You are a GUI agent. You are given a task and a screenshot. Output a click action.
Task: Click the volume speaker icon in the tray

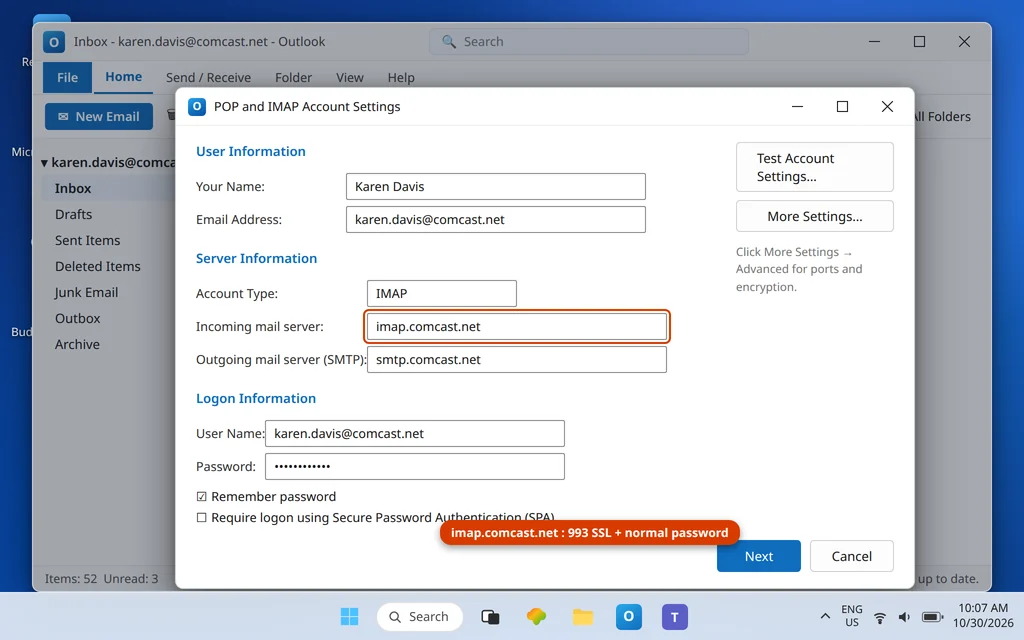(x=904, y=617)
